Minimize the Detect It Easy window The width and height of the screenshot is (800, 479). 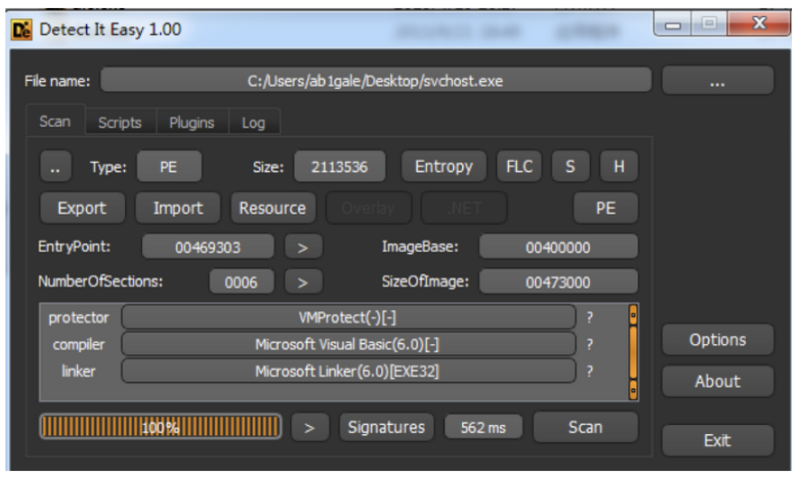672,24
